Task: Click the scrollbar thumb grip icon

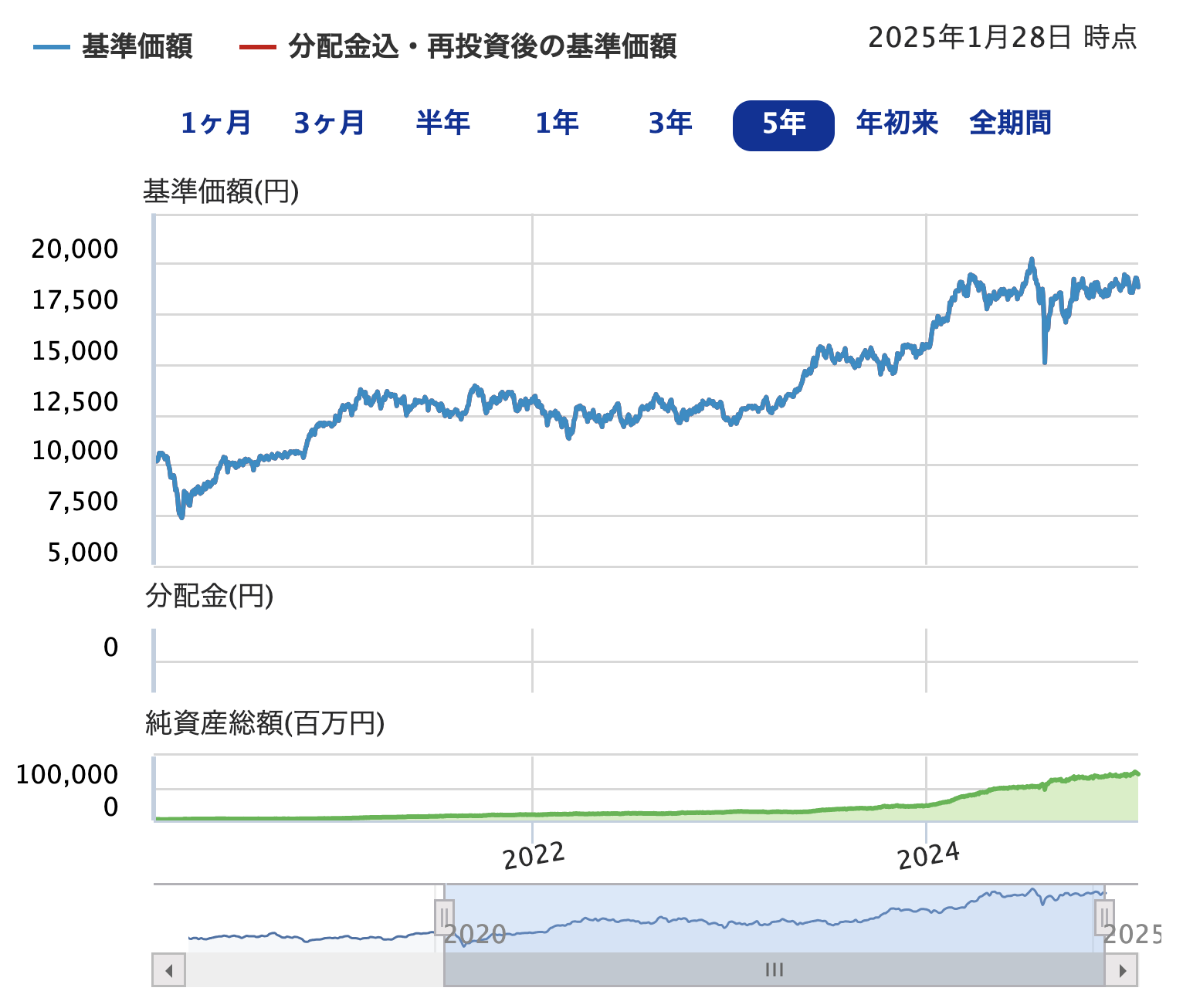Action: tap(774, 970)
